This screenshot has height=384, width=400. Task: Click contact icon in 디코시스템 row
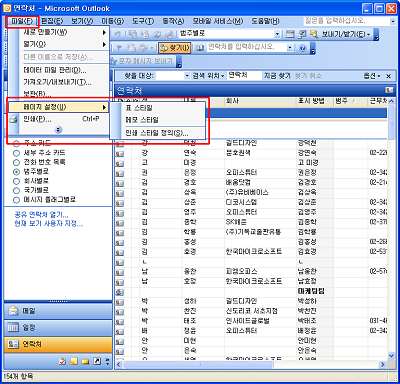[x=120, y=203]
